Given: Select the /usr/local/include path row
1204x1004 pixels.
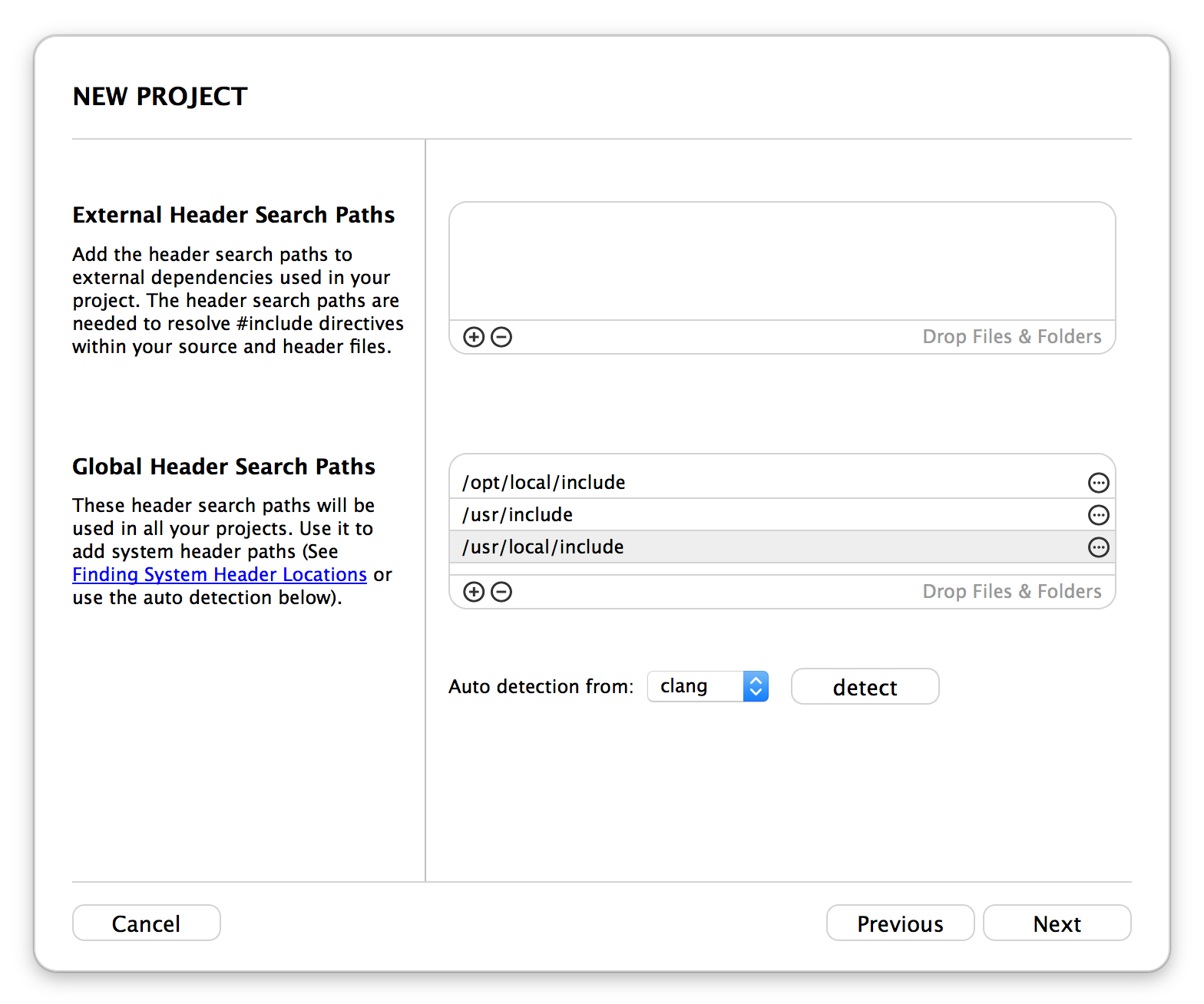Looking at the screenshot, I should tap(782, 547).
